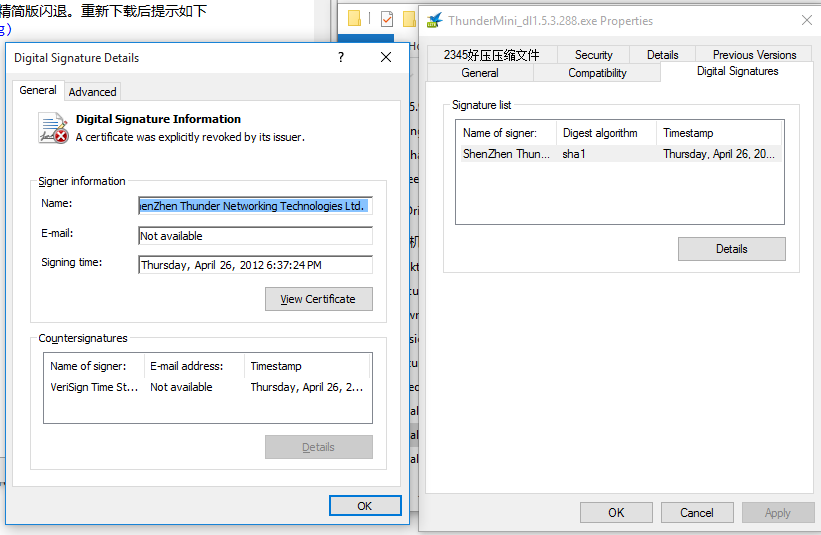Open the Details tab in Properties
The image size is (821, 535).
(662, 55)
